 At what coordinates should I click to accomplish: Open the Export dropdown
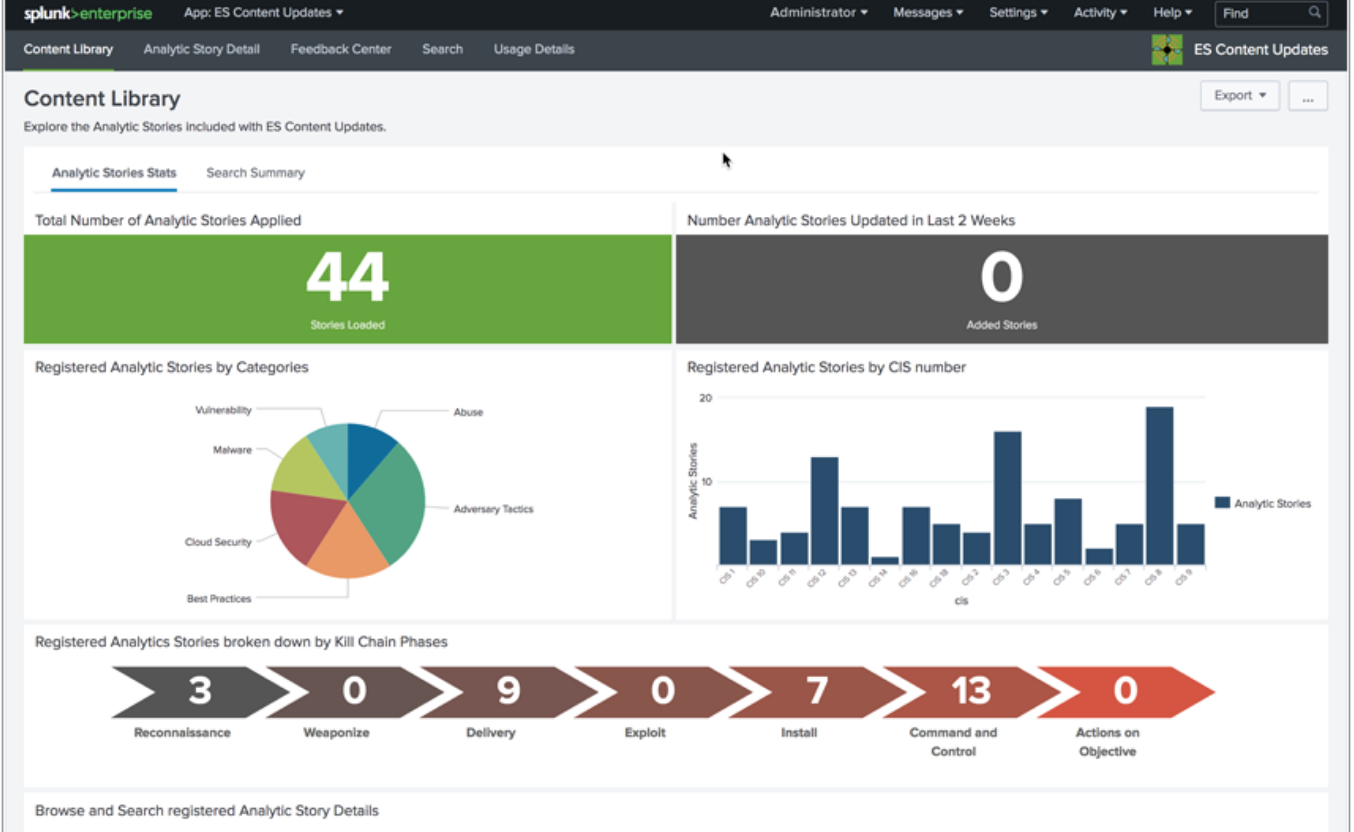click(1239, 96)
